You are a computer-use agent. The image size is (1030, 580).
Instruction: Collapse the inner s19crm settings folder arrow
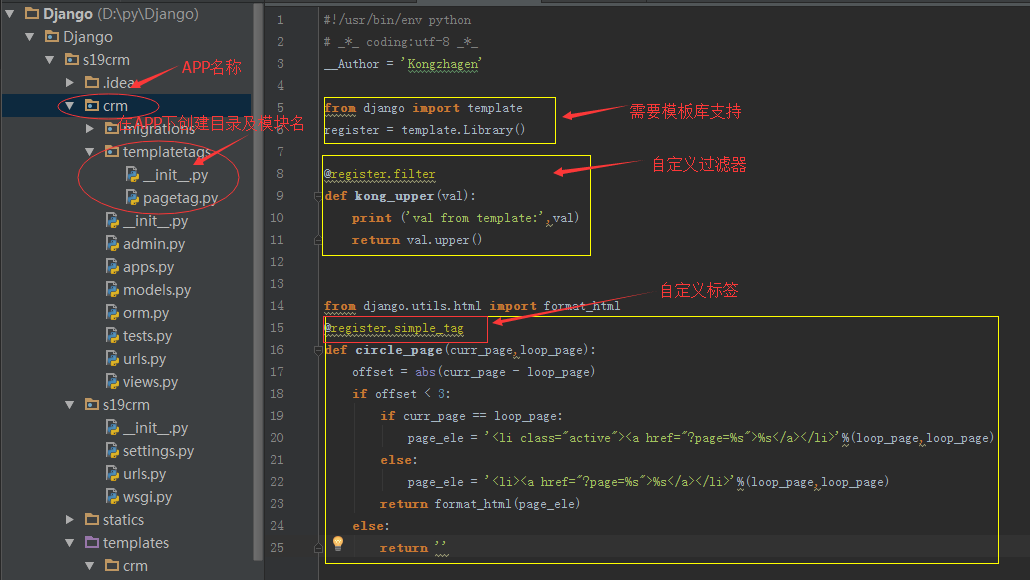point(70,405)
